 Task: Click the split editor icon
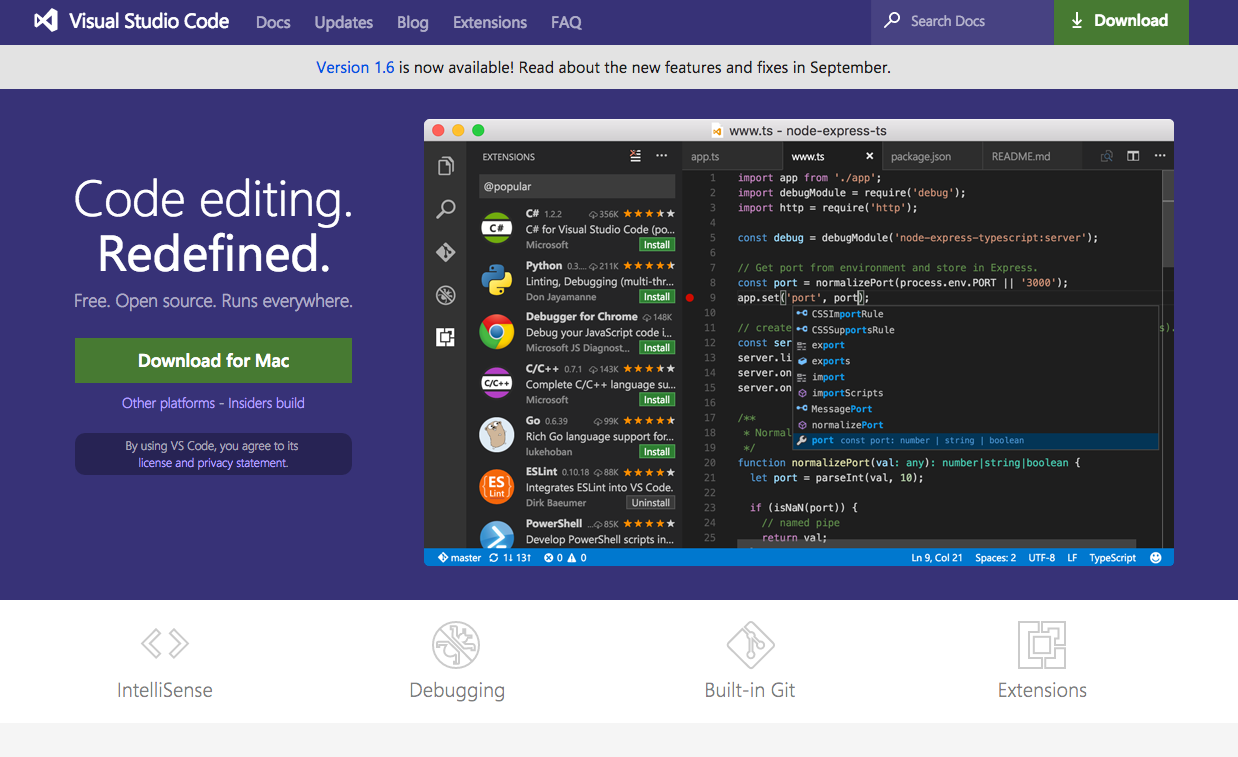coord(1133,156)
